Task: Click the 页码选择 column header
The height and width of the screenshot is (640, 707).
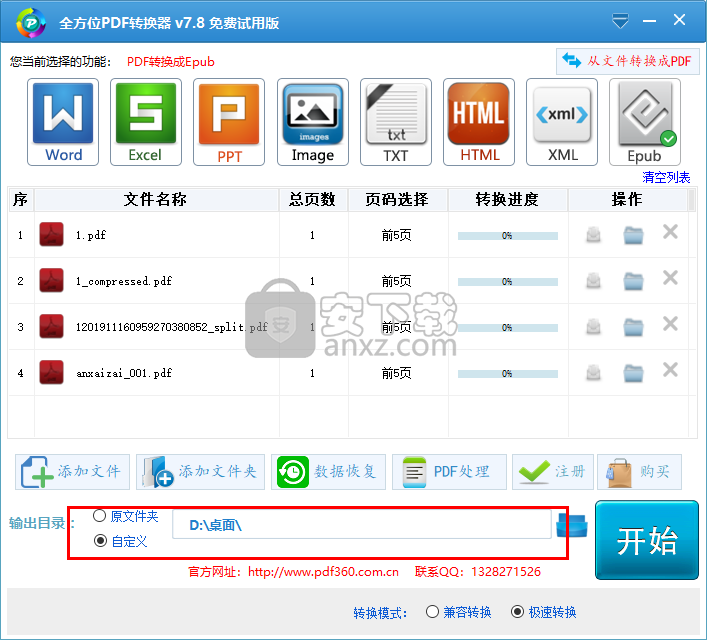Action: 397,199
